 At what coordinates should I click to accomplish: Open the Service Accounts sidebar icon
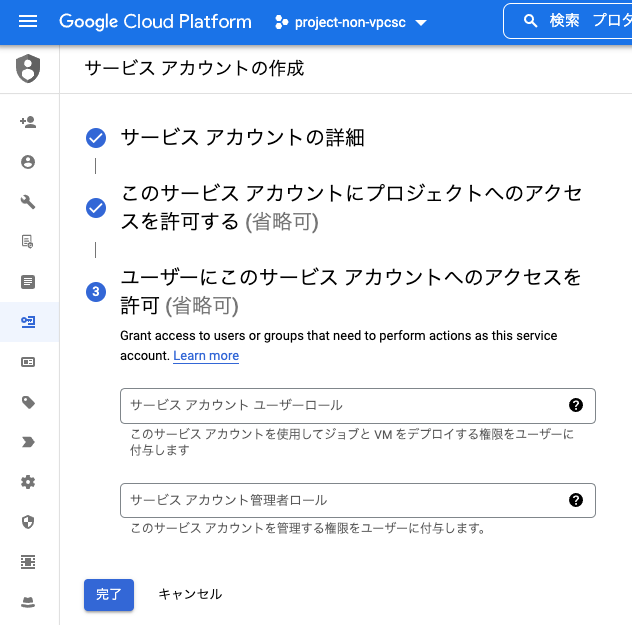pyautogui.click(x=28, y=322)
